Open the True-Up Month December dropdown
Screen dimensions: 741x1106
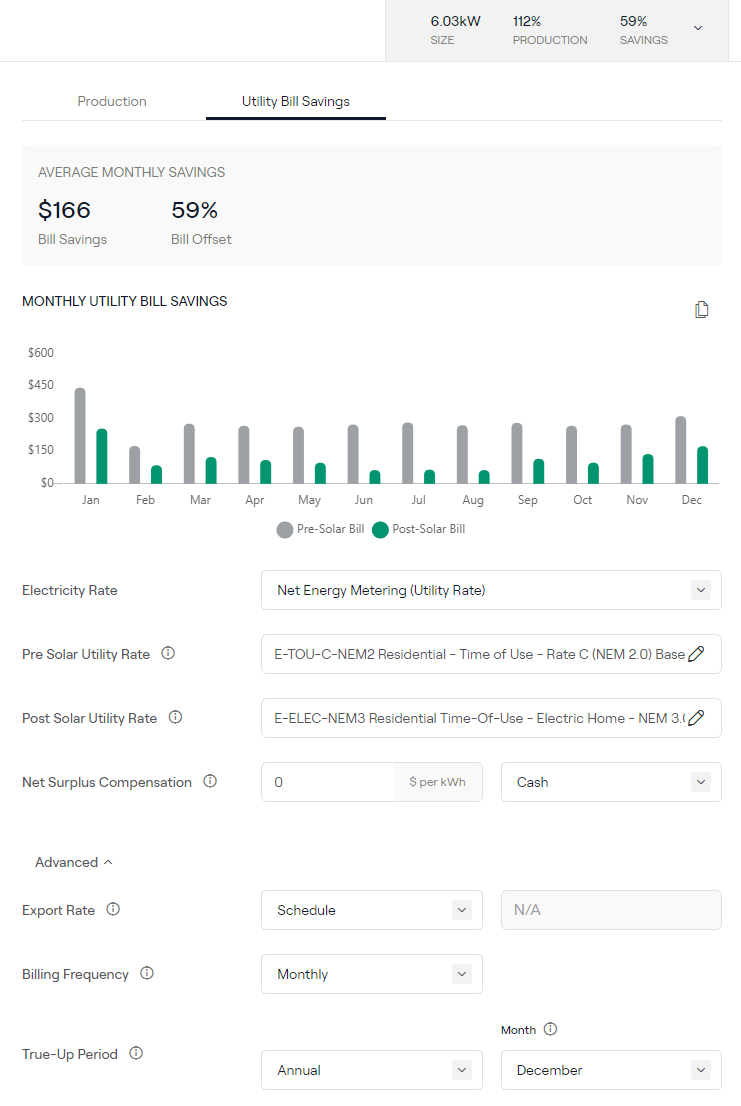pyautogui.click(x=611, y=1070)
